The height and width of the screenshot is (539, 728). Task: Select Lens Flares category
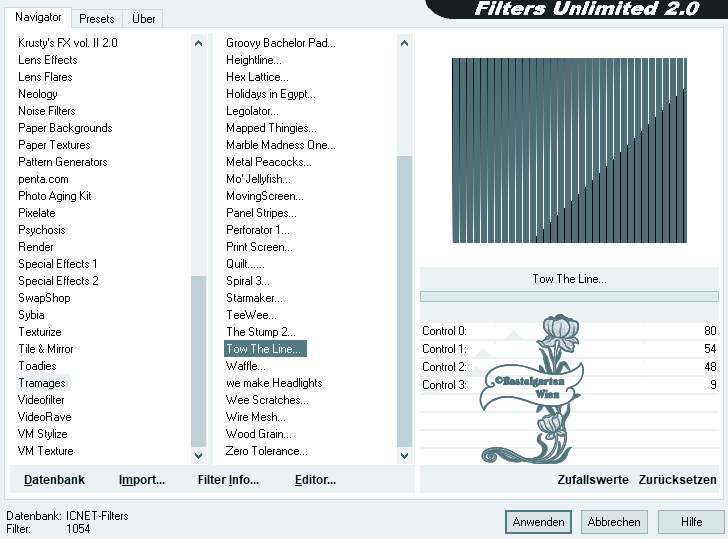[45, 77]
